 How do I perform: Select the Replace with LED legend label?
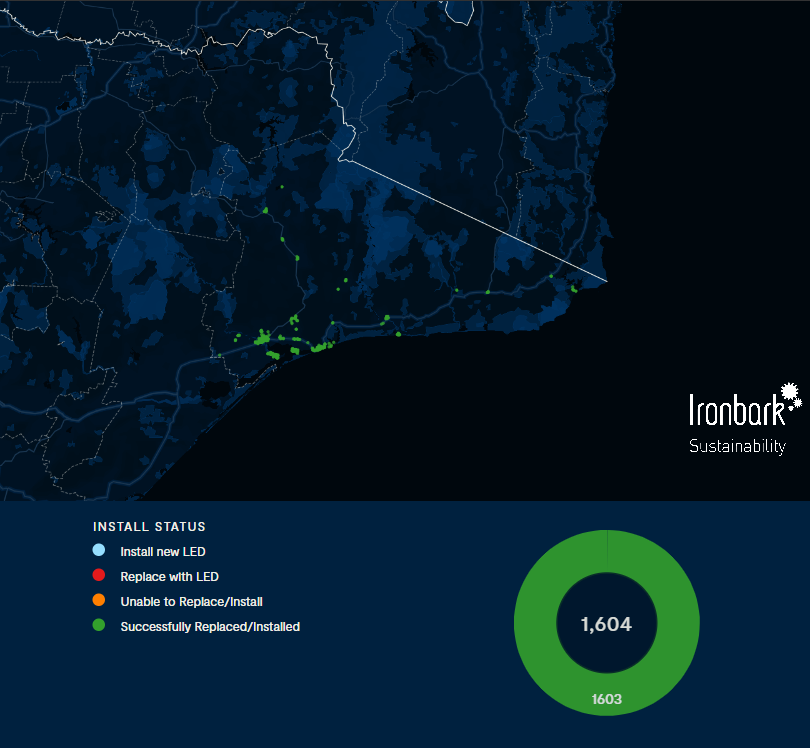(169, 576)
